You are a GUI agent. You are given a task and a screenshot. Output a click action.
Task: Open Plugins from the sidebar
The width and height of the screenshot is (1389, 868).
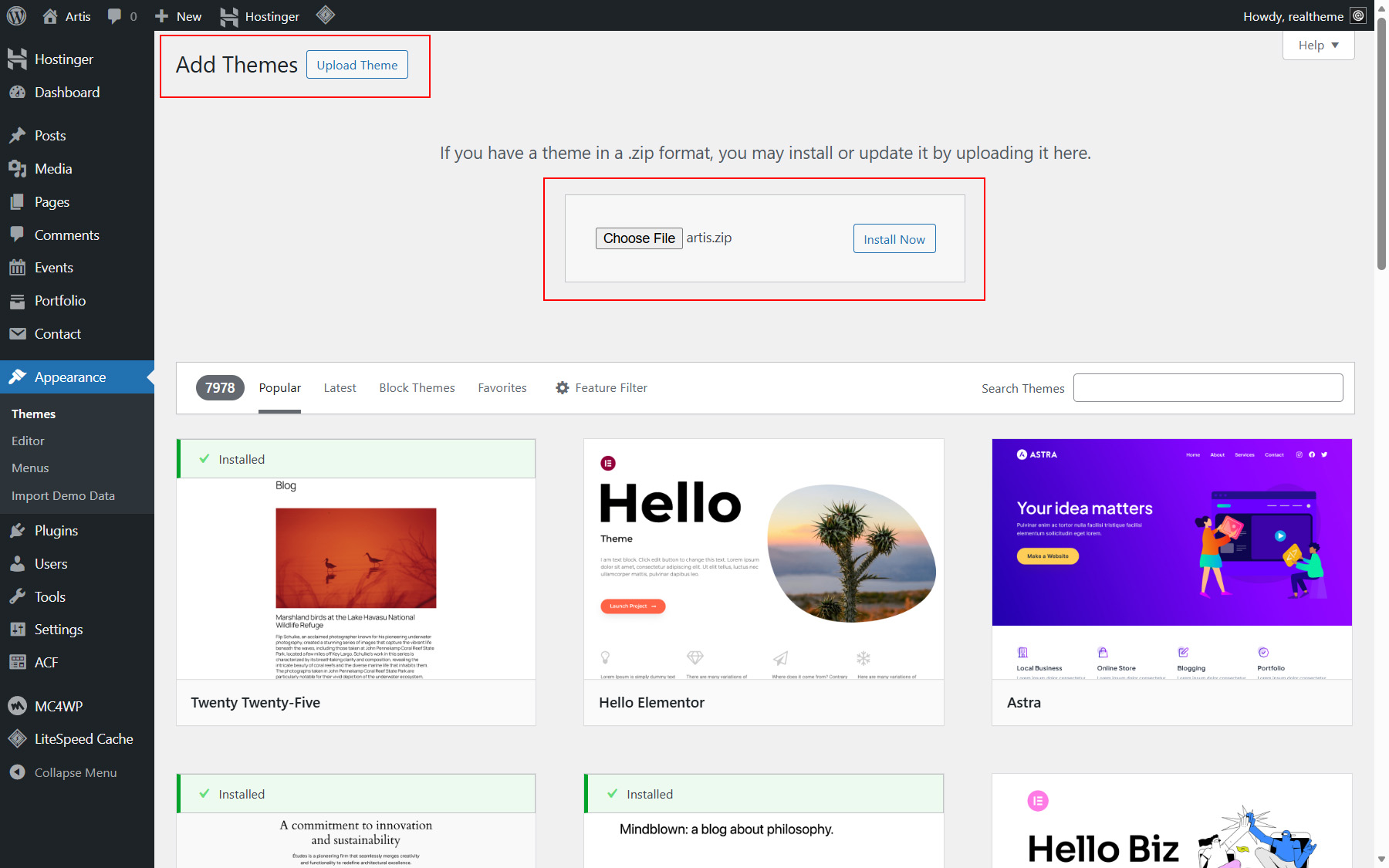point(56,531)
